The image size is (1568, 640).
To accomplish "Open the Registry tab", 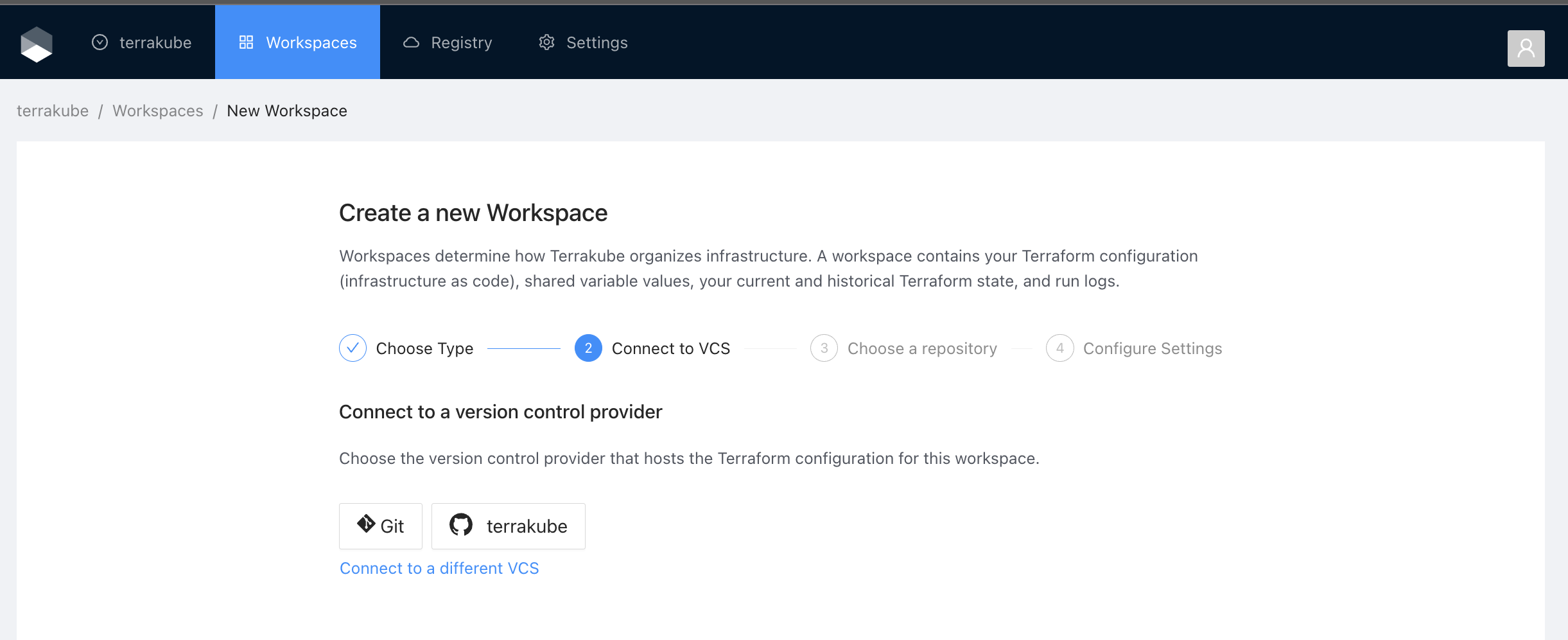I will pos(448,42).
